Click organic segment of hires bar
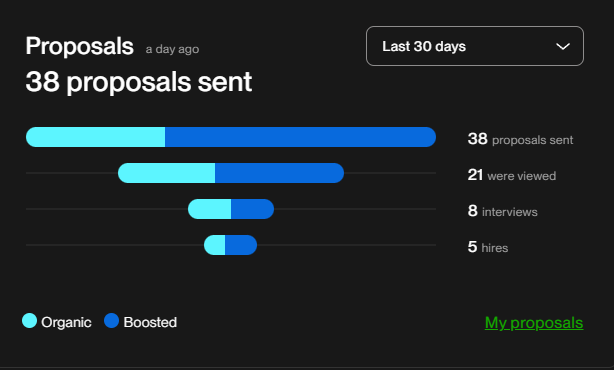 click(215, 245)
